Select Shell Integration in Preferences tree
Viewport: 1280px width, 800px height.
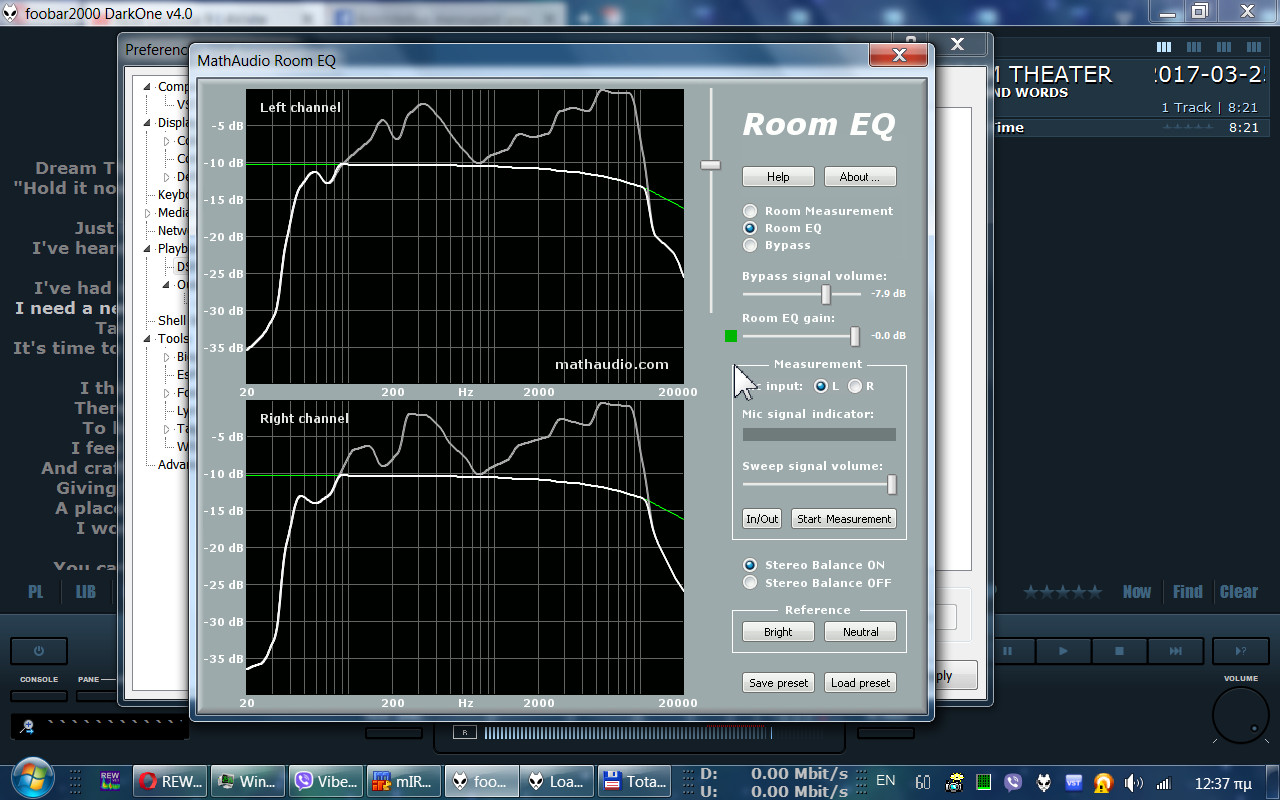[x=173, y=321]
